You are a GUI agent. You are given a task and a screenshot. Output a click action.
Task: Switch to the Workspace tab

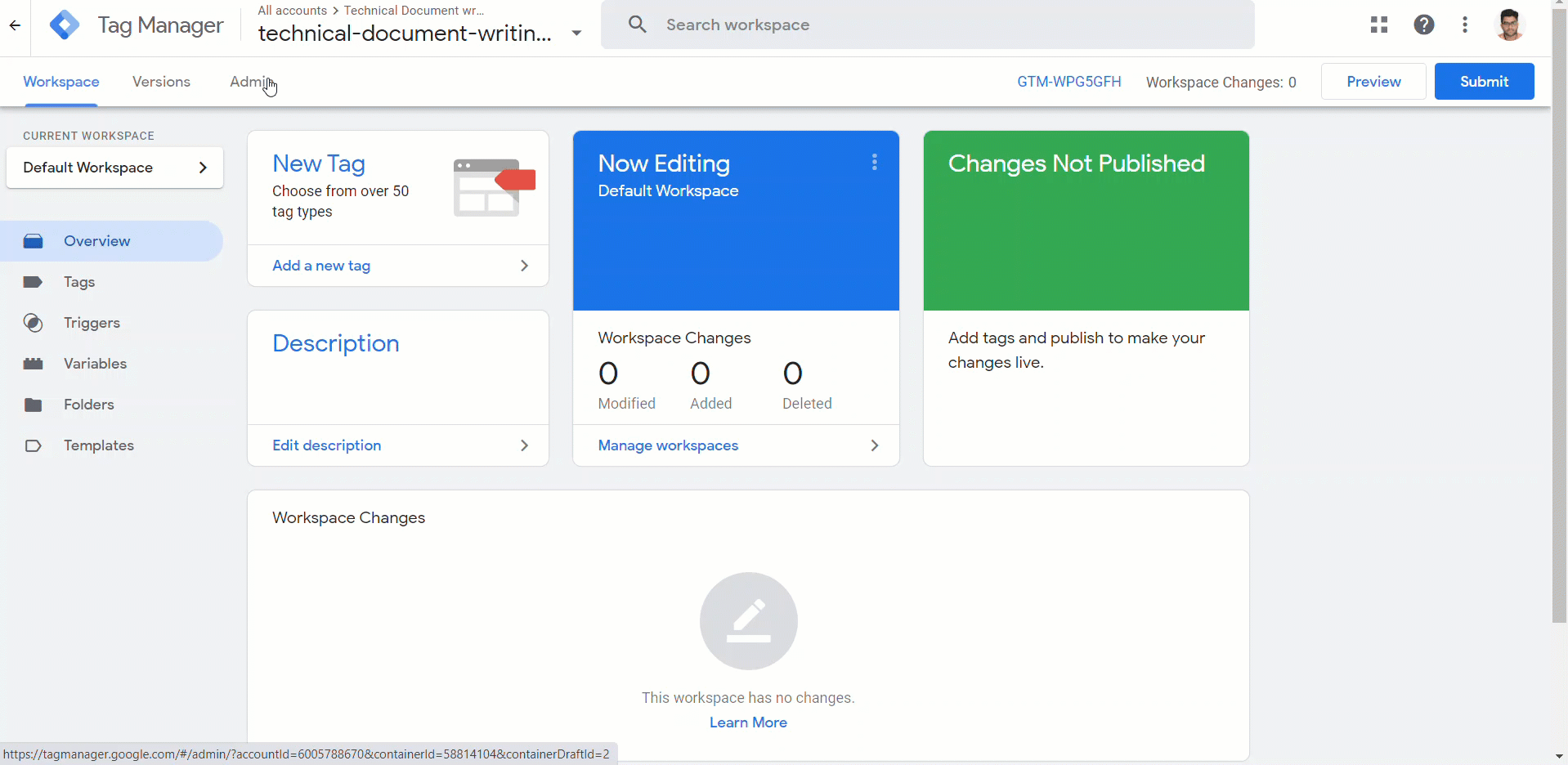pyautogui.click(x=61, y=82)
